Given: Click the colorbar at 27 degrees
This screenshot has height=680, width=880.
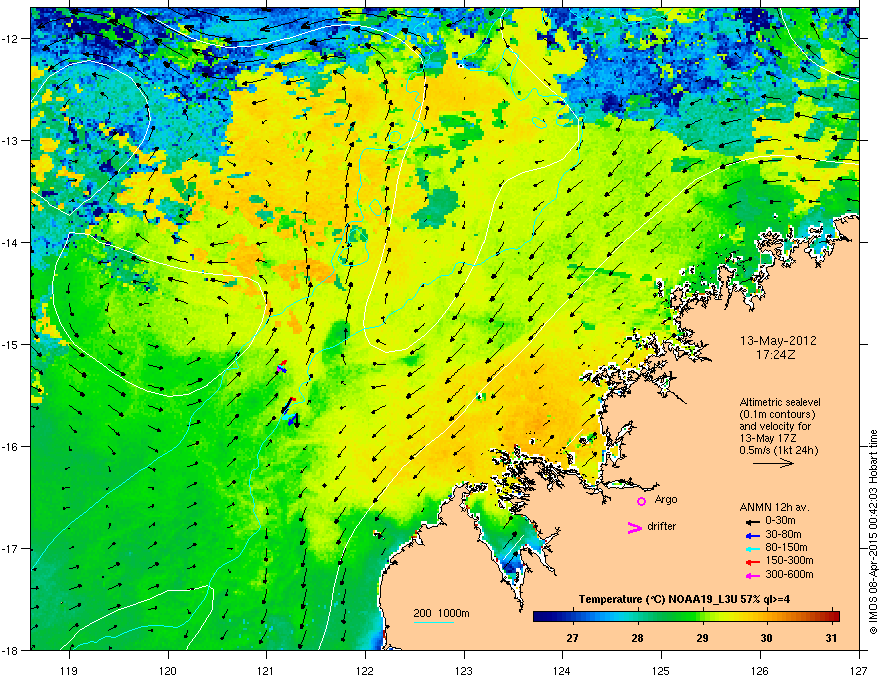Looking at the screenshot, I should [x=572, y=617].
